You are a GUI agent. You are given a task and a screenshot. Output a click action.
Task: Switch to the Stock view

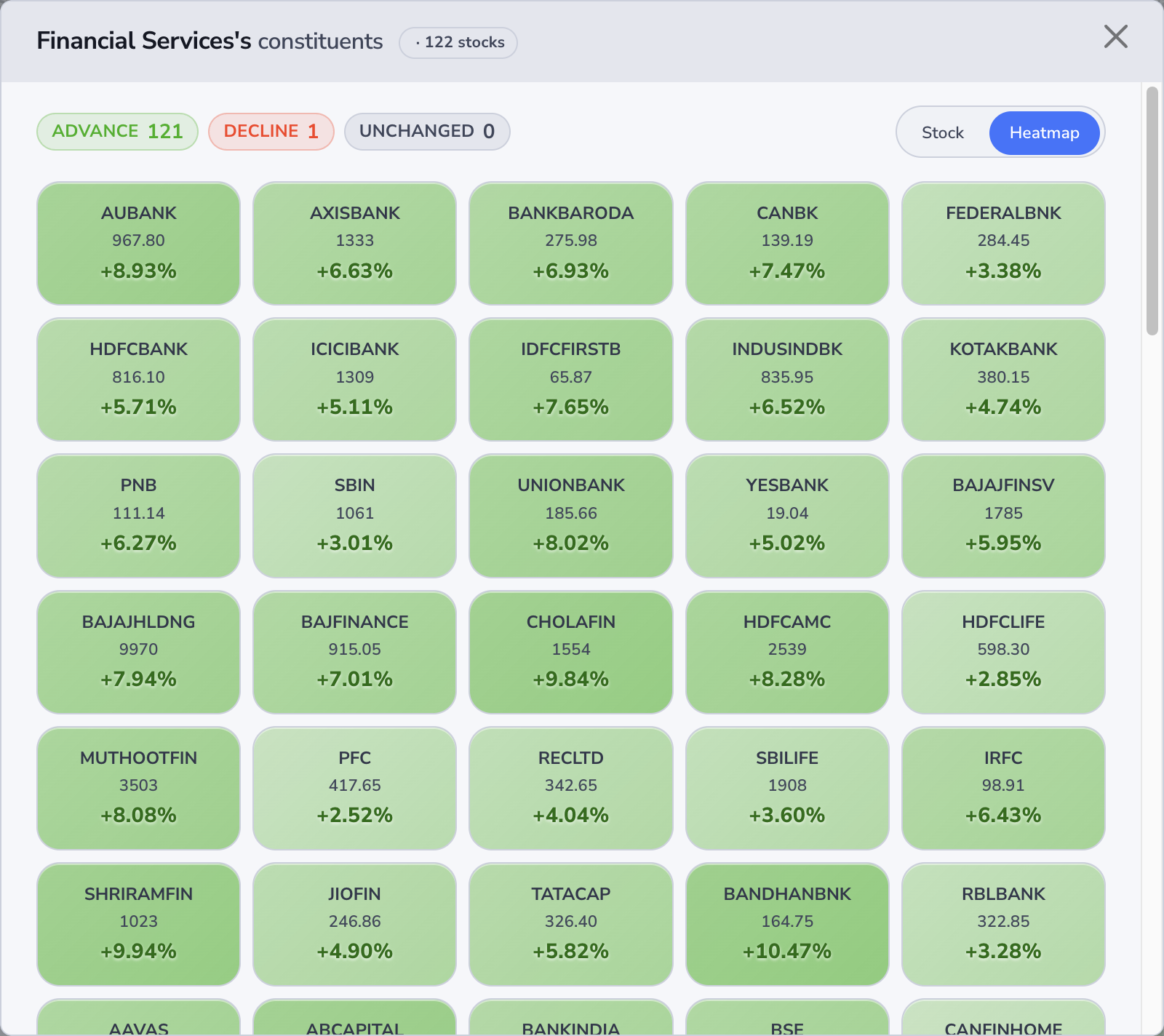[x=942, y=132]
